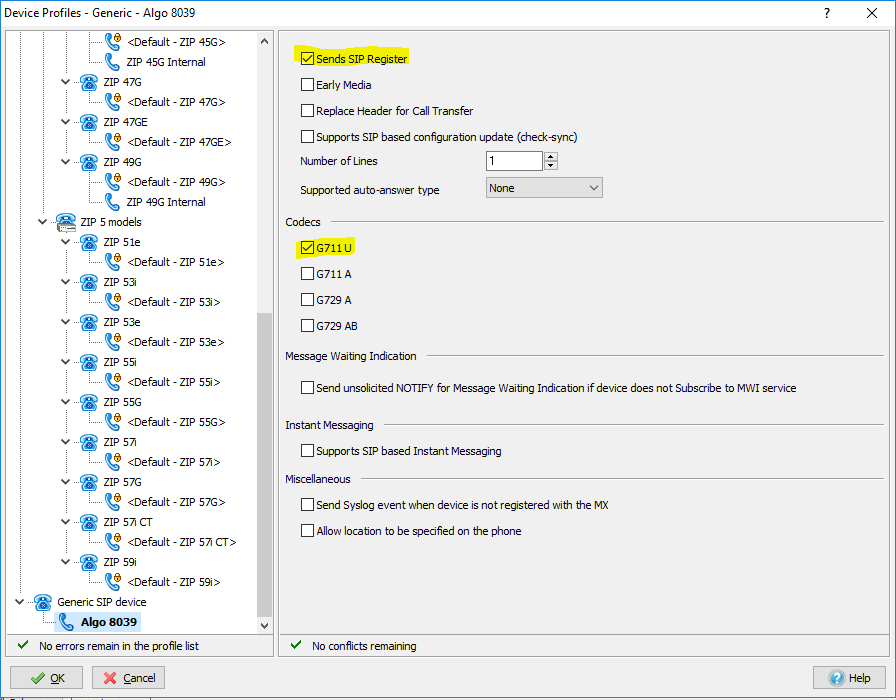This screenshot has width=896, height=700.
Task: Click the locked handset icon for Default ZIP 55G
Action: coord(113,422)
